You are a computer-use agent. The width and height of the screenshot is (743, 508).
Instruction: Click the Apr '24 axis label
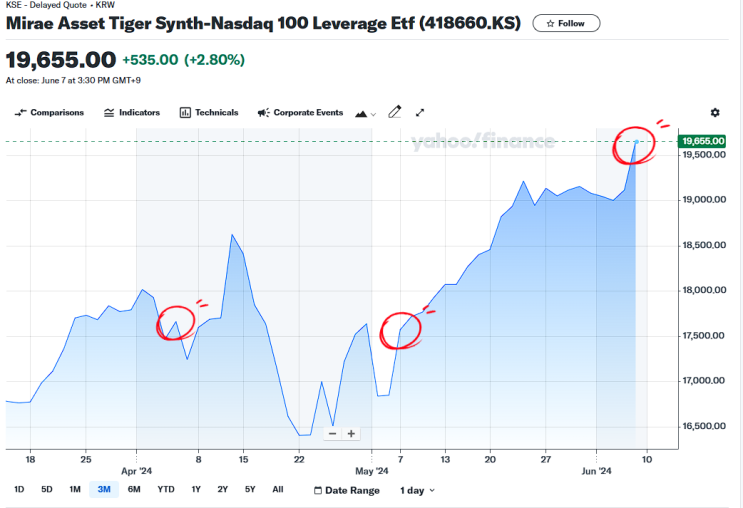tap(136, 471)
